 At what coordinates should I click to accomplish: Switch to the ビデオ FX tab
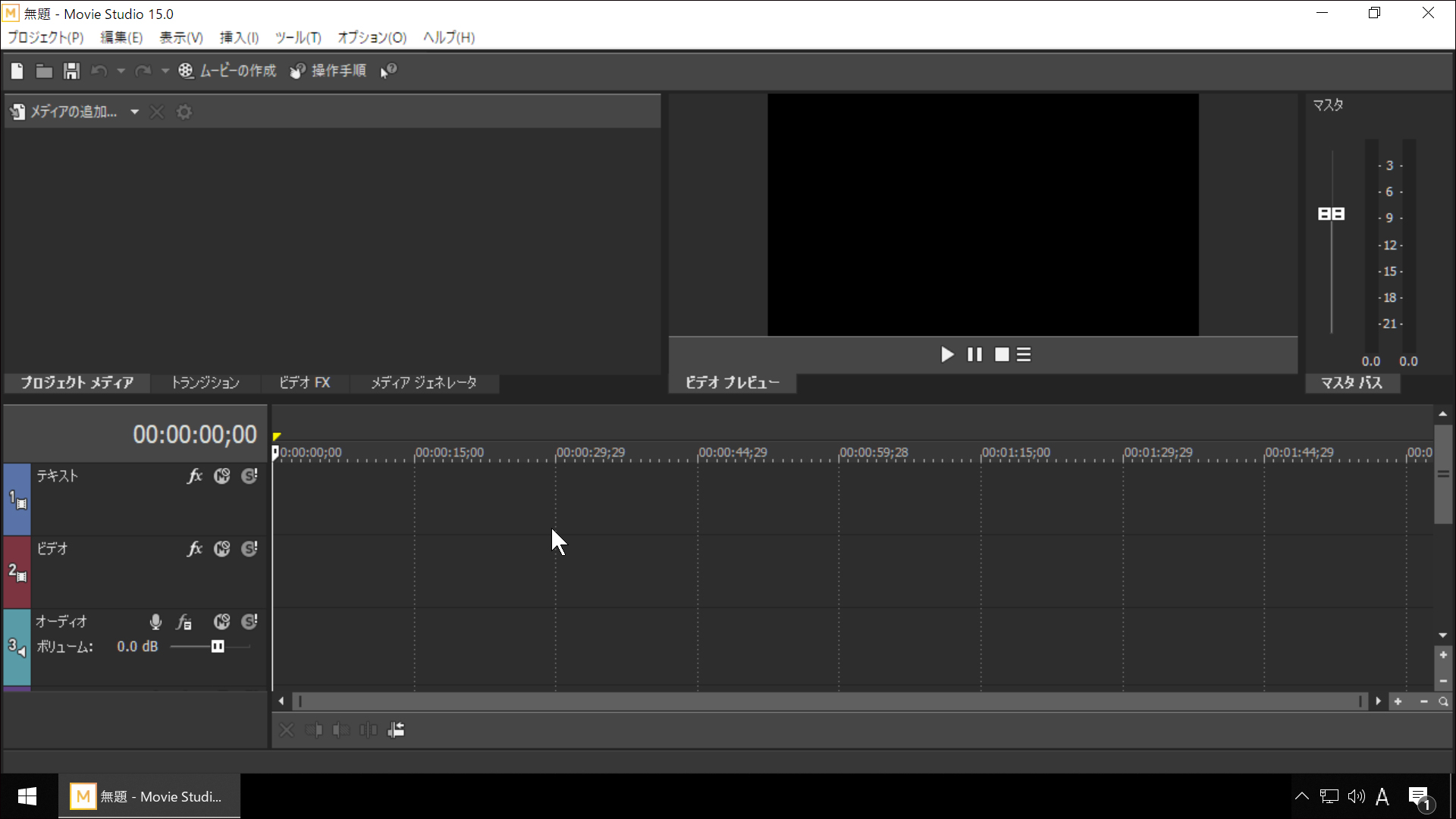(304, 383)
